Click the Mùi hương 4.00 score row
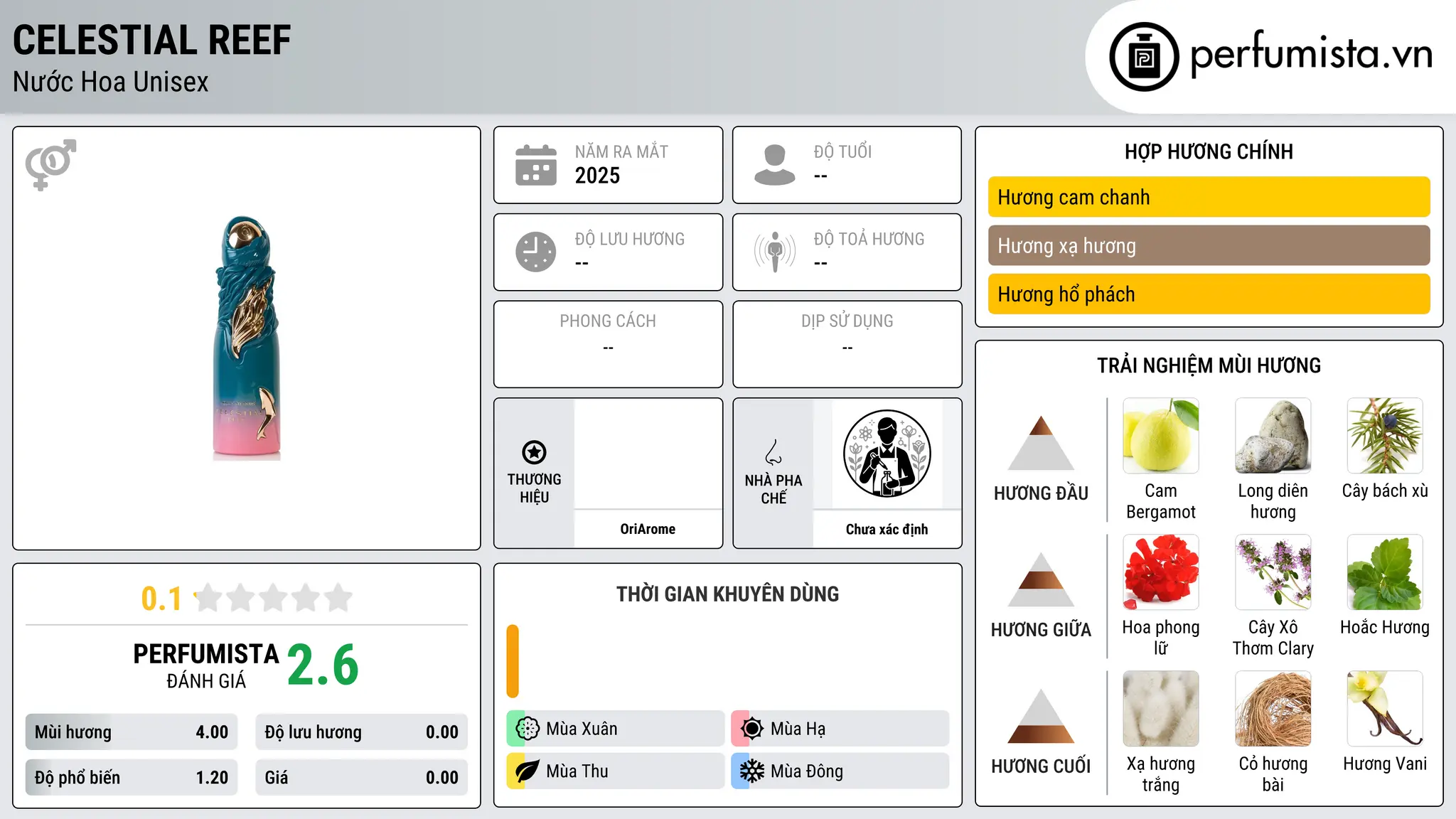This screenshot has height=819, width=1456. point(132,732)
